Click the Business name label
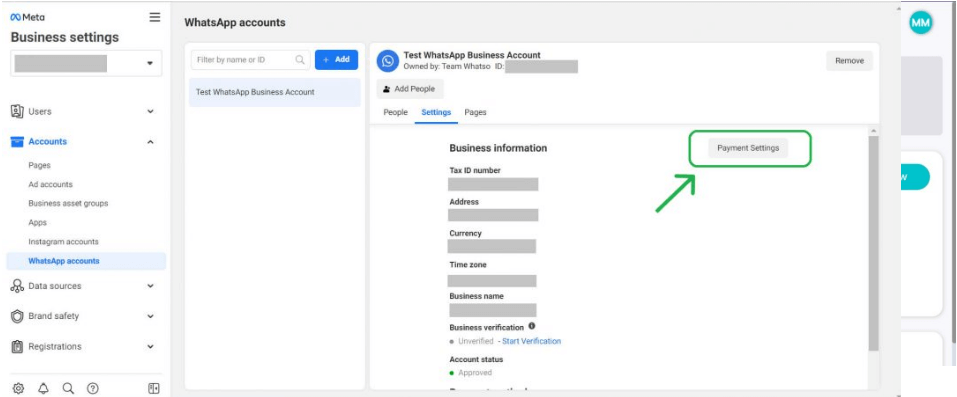This screenshot has height=397, width=957. coord(477,296)
